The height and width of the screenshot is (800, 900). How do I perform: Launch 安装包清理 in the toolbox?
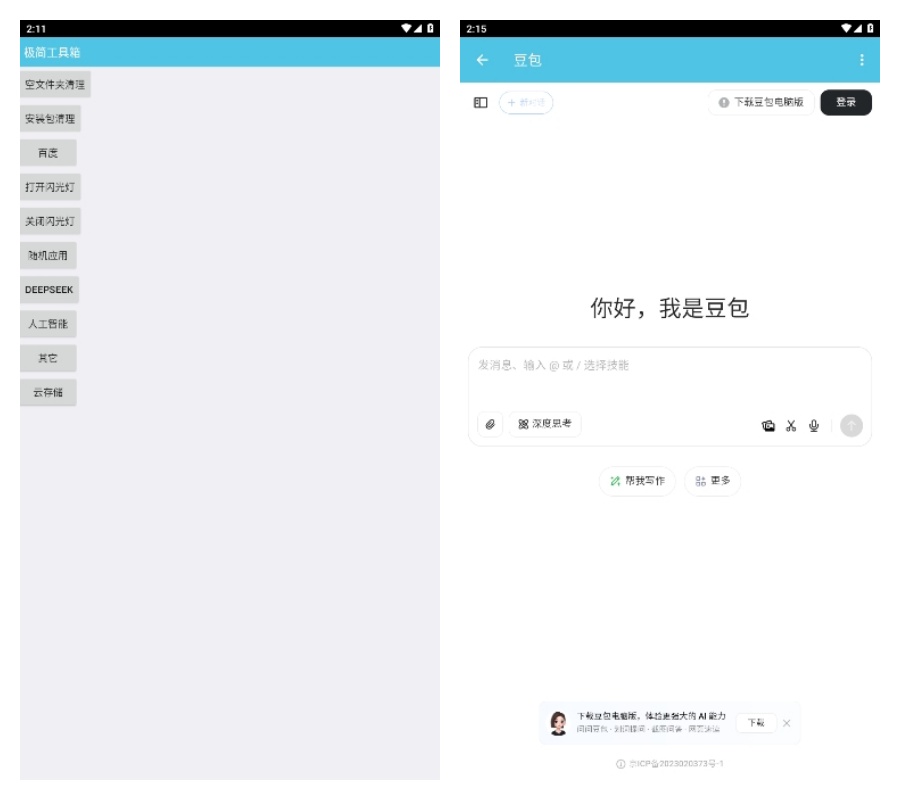(x=50, y=119)
